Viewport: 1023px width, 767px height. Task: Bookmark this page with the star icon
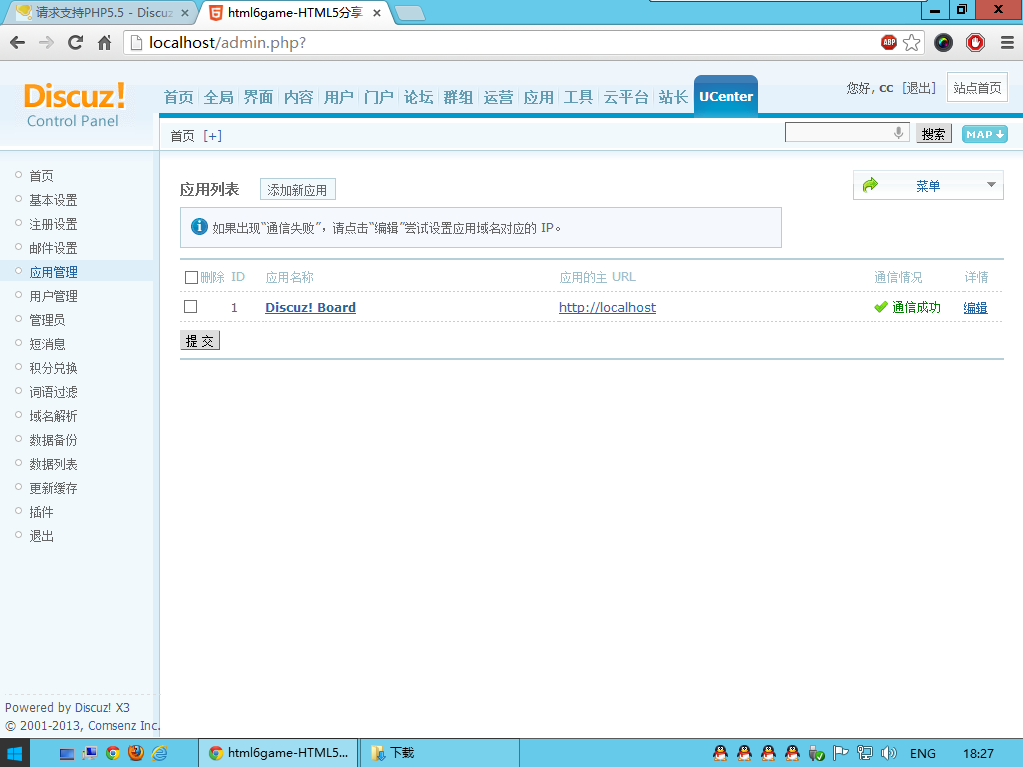(911, 43)
